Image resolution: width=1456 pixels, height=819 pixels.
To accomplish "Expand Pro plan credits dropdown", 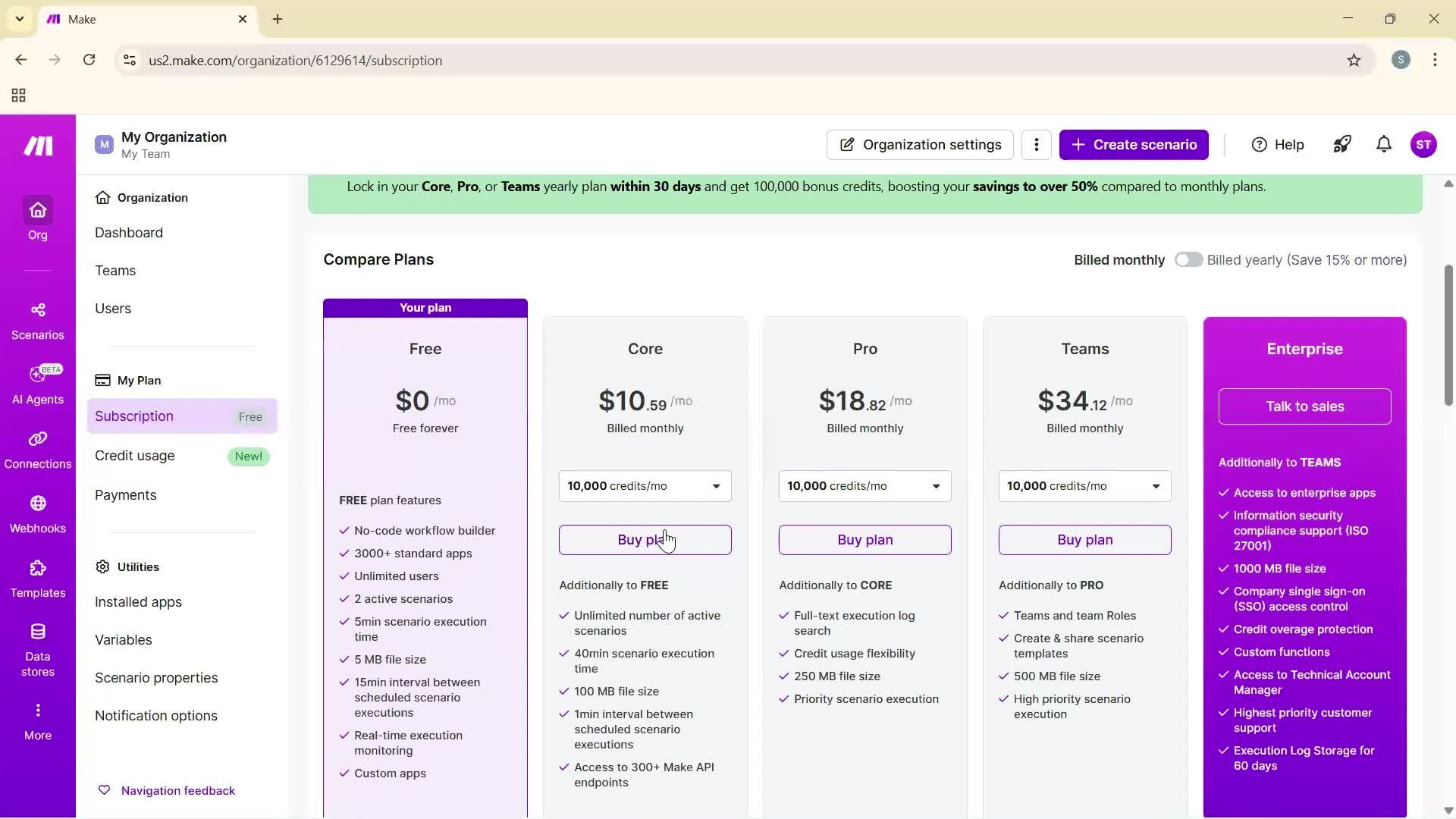I will coord(864,486).
